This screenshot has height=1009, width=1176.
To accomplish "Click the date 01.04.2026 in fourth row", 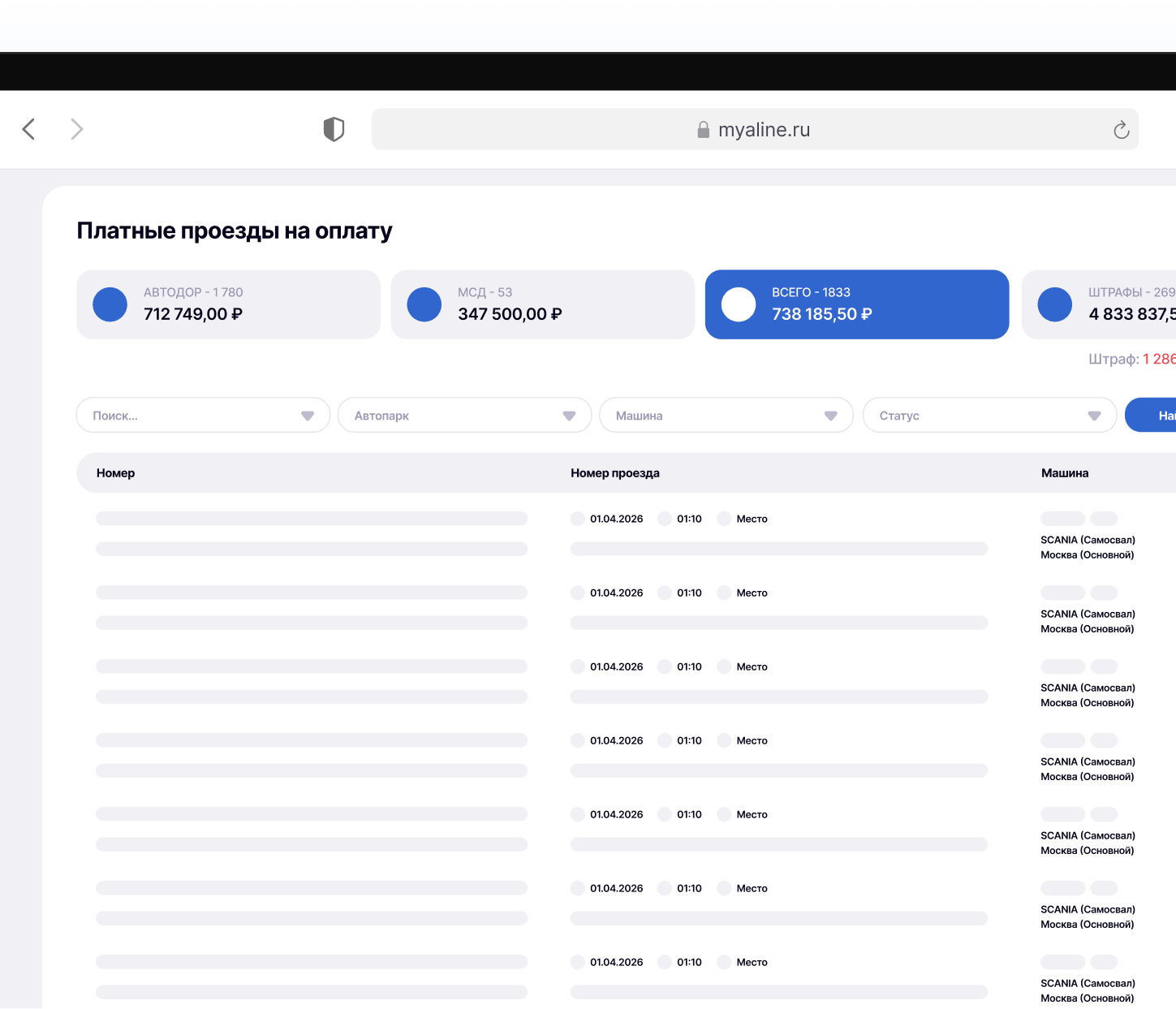I will 617,740.
